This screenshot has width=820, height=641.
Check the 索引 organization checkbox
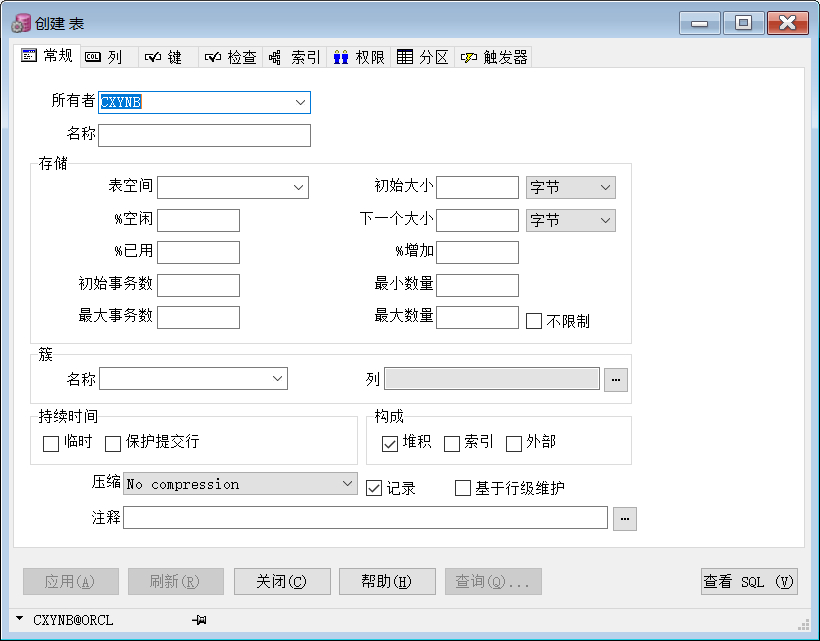pos(452,443)
